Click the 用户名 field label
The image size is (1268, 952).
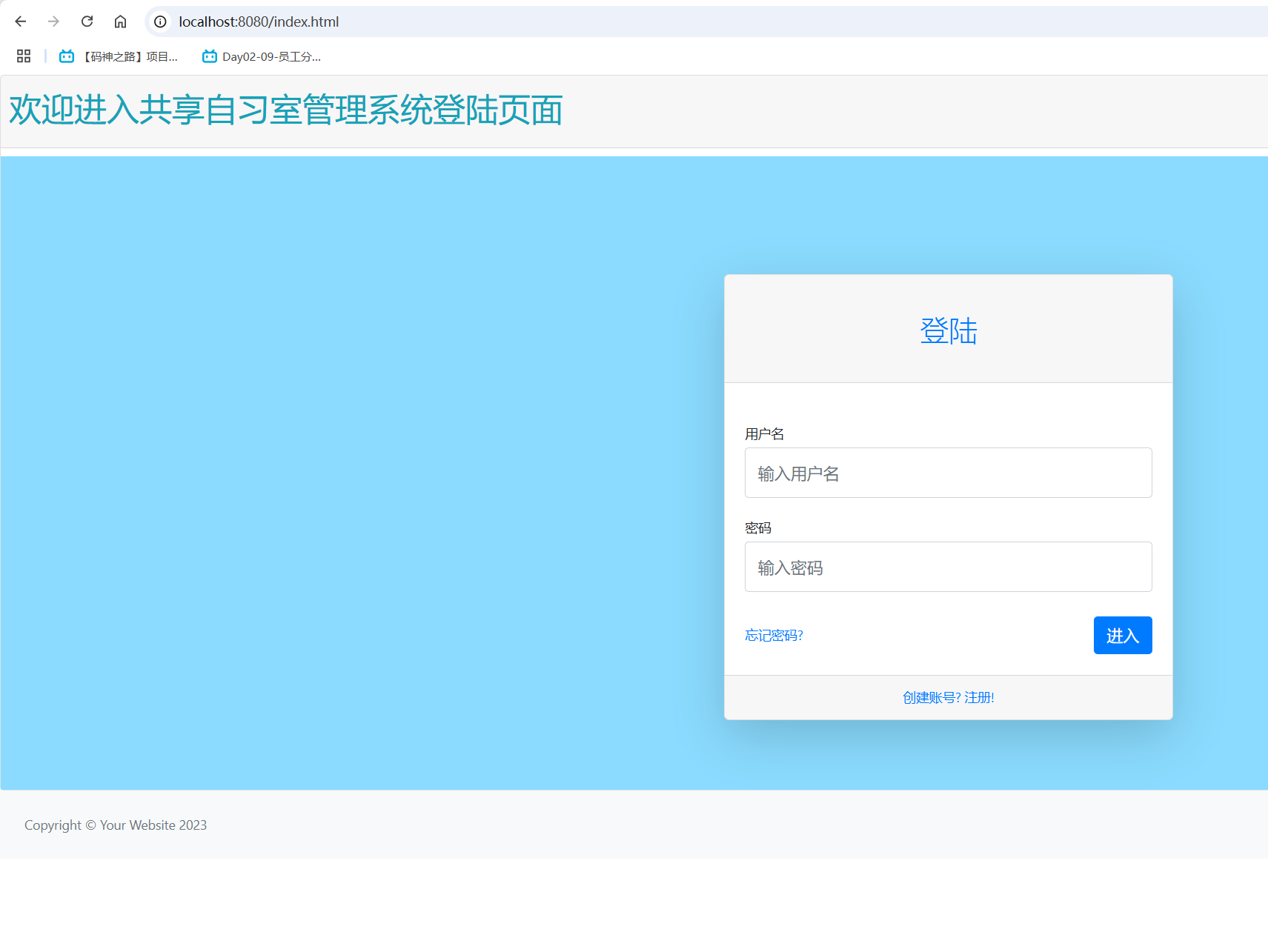[x=764, y=434]
